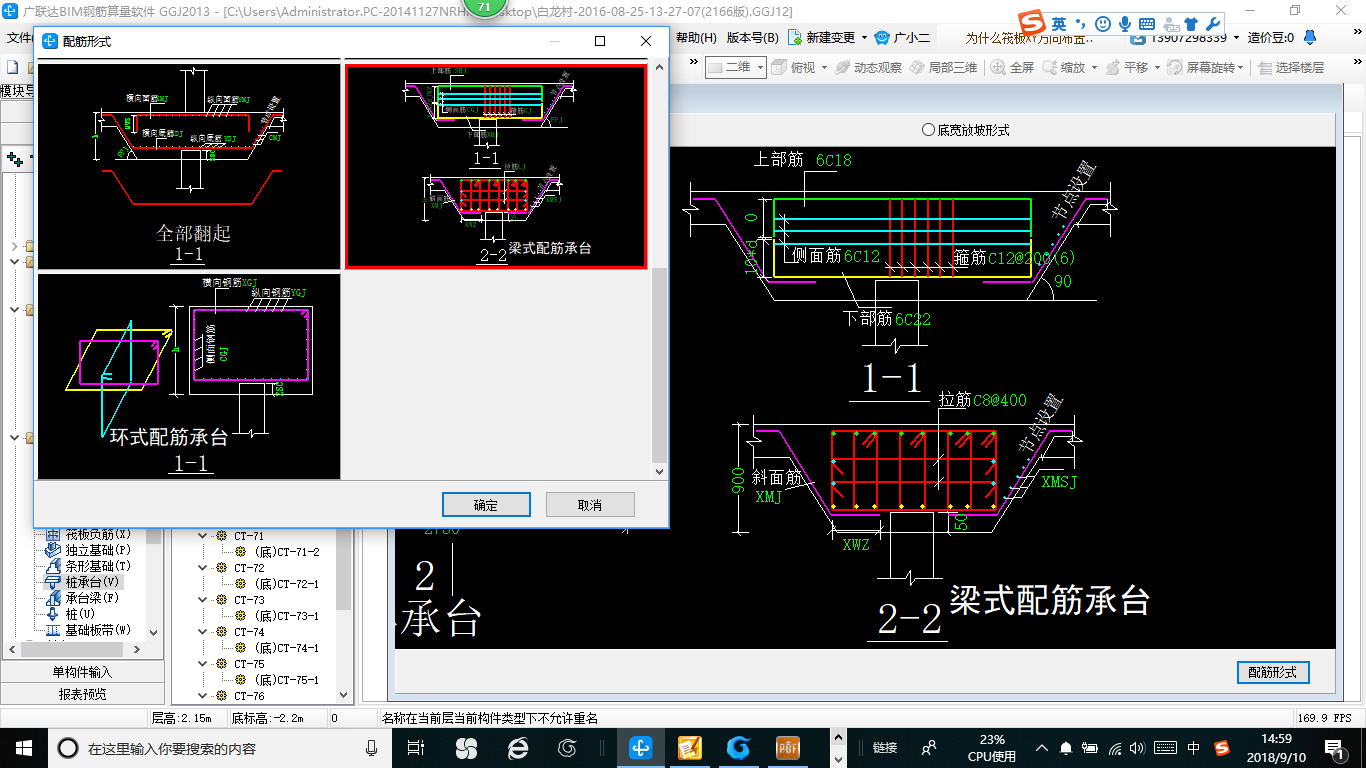Open the 帮助(H) menu

tap(697, 38)
